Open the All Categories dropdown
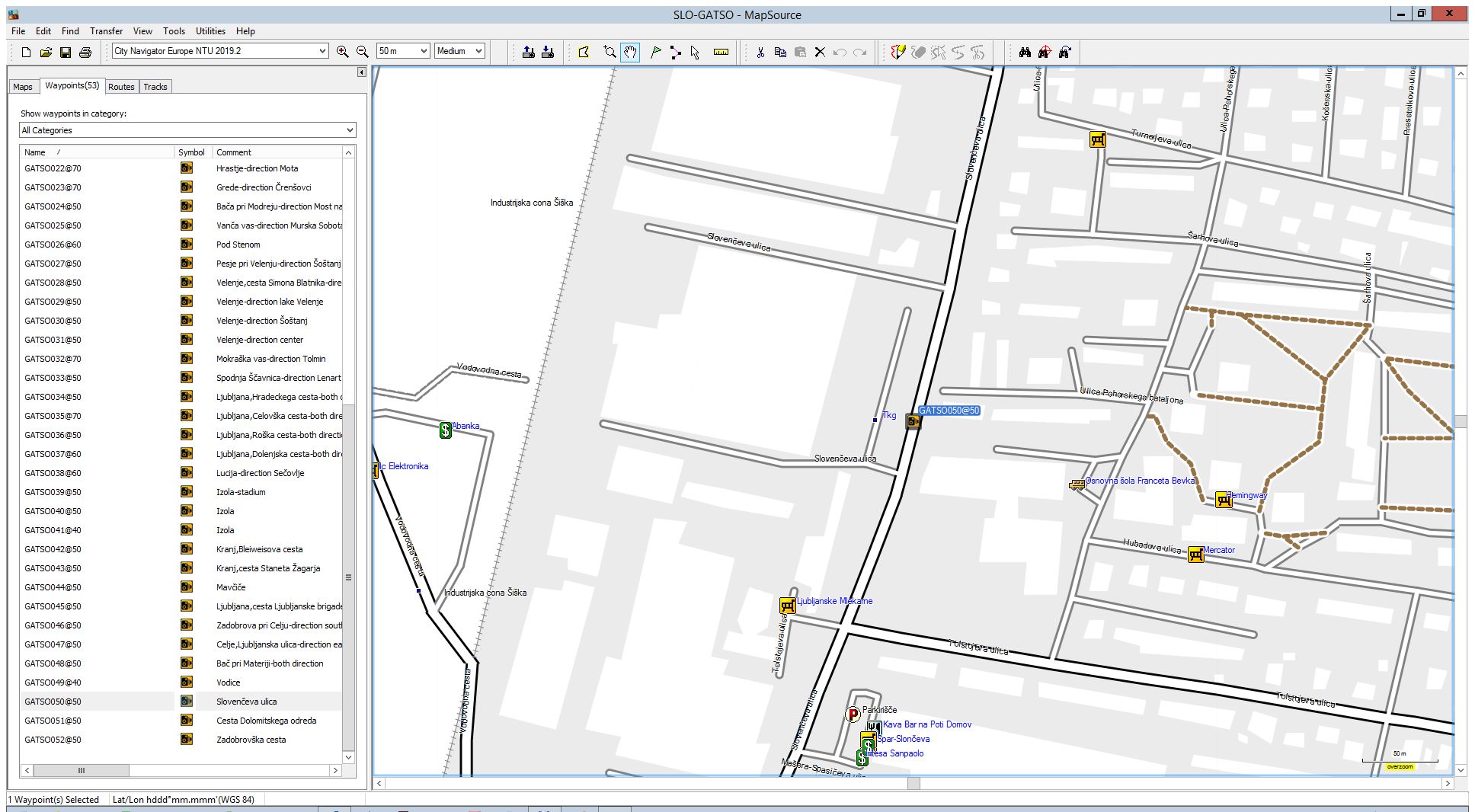The width and height of the screenshot is (1475, 812). (187, 130)
